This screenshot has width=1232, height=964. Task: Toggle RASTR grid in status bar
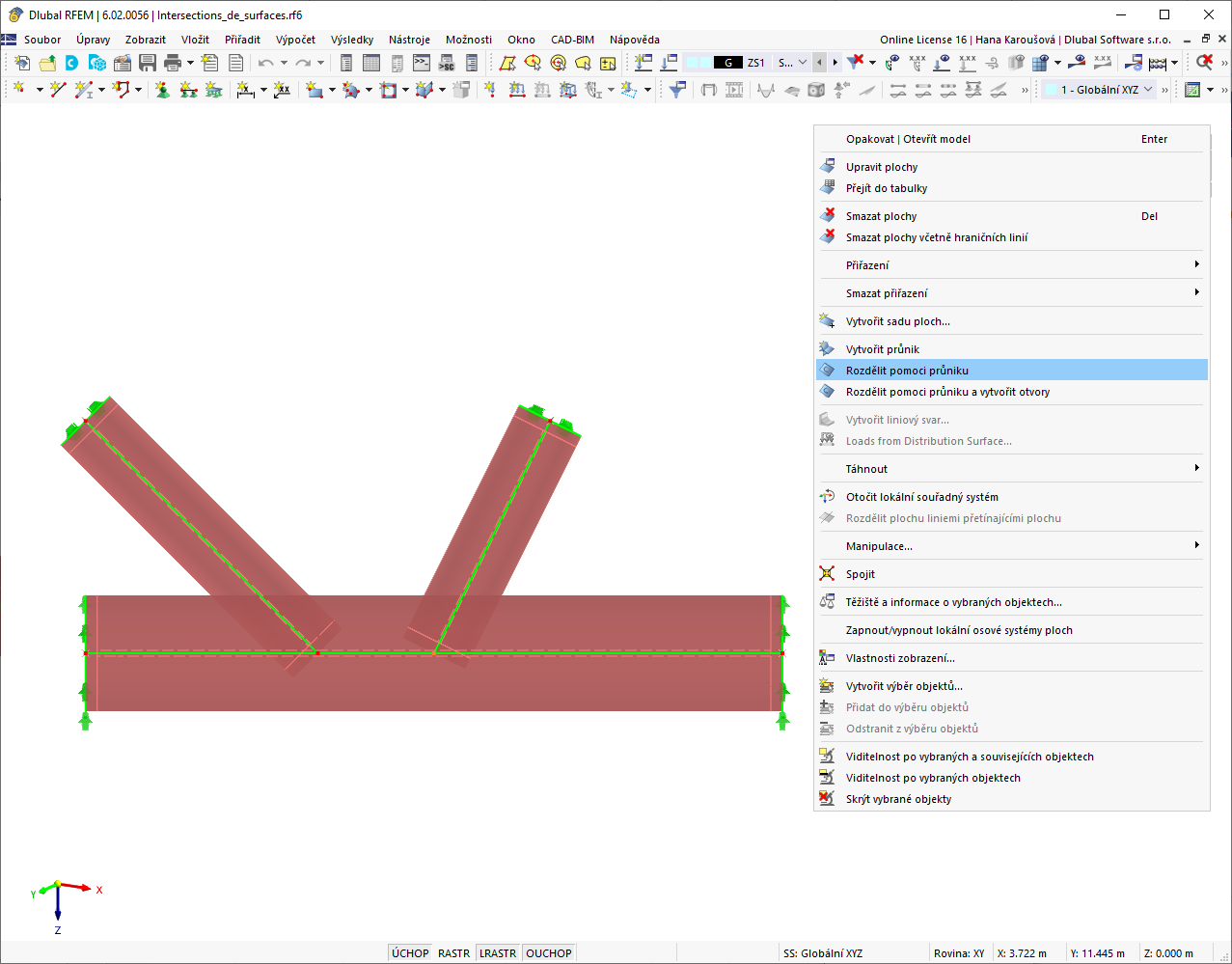click(x=453, y=953)
